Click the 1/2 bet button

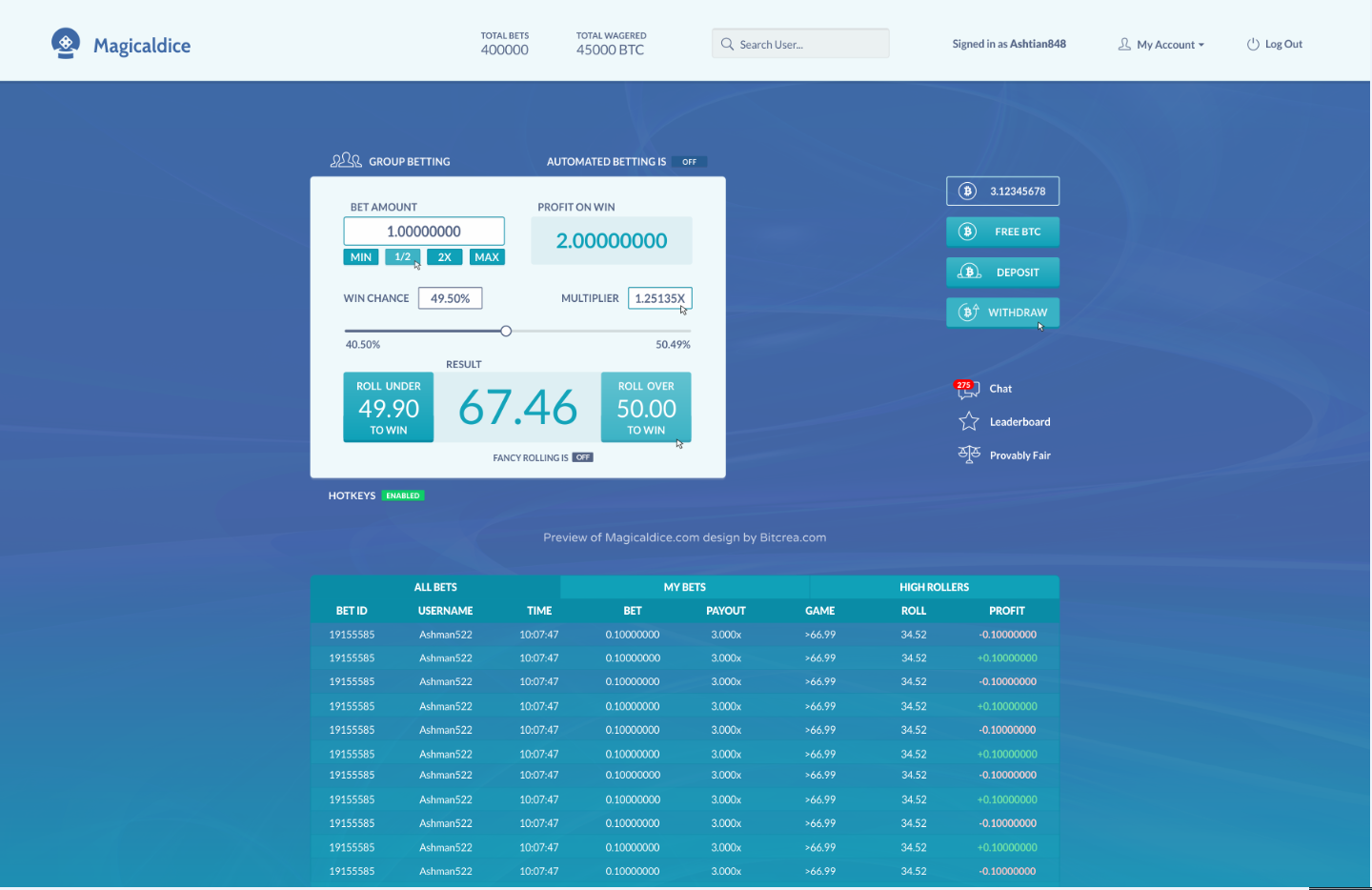[403, 257]
